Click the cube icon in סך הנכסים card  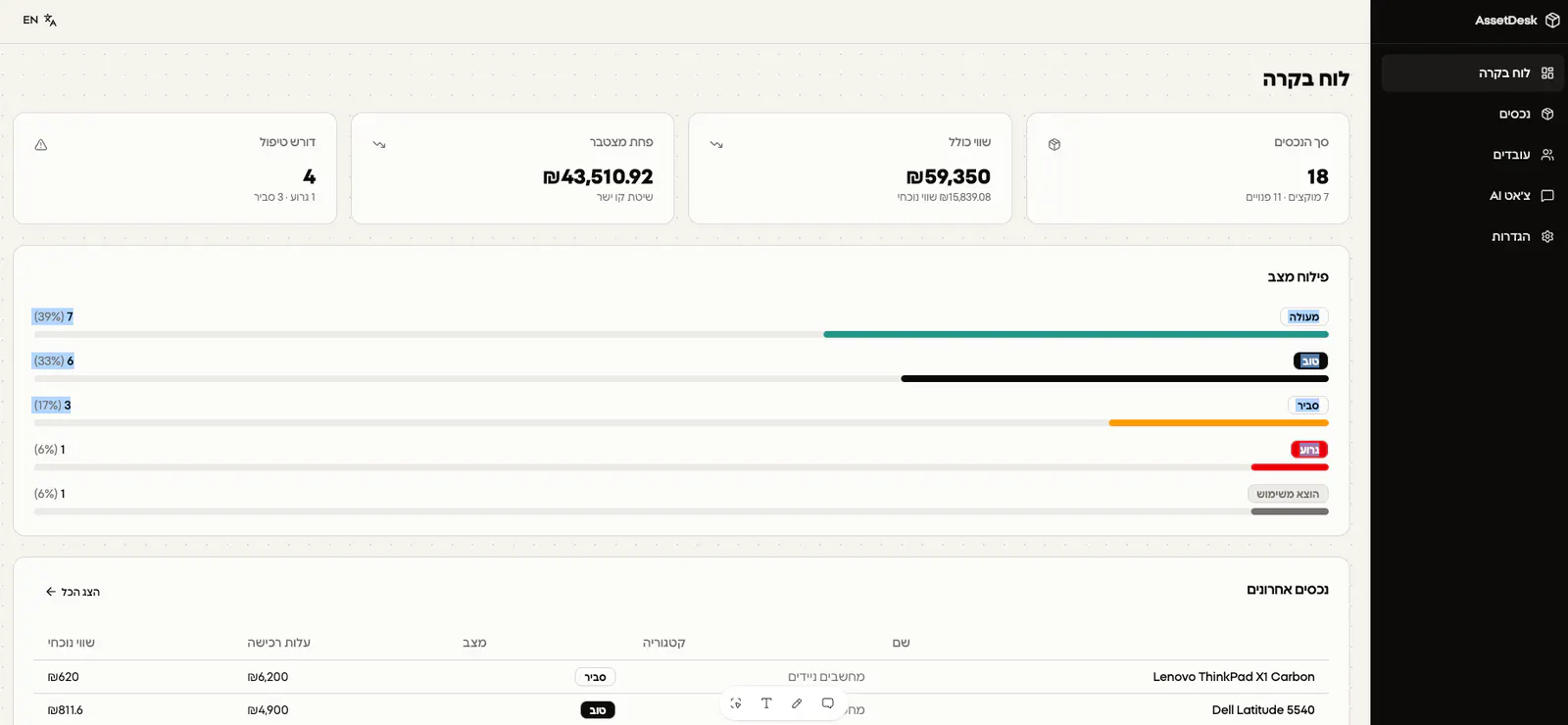pyautogui.click(x=1054, y=144)
